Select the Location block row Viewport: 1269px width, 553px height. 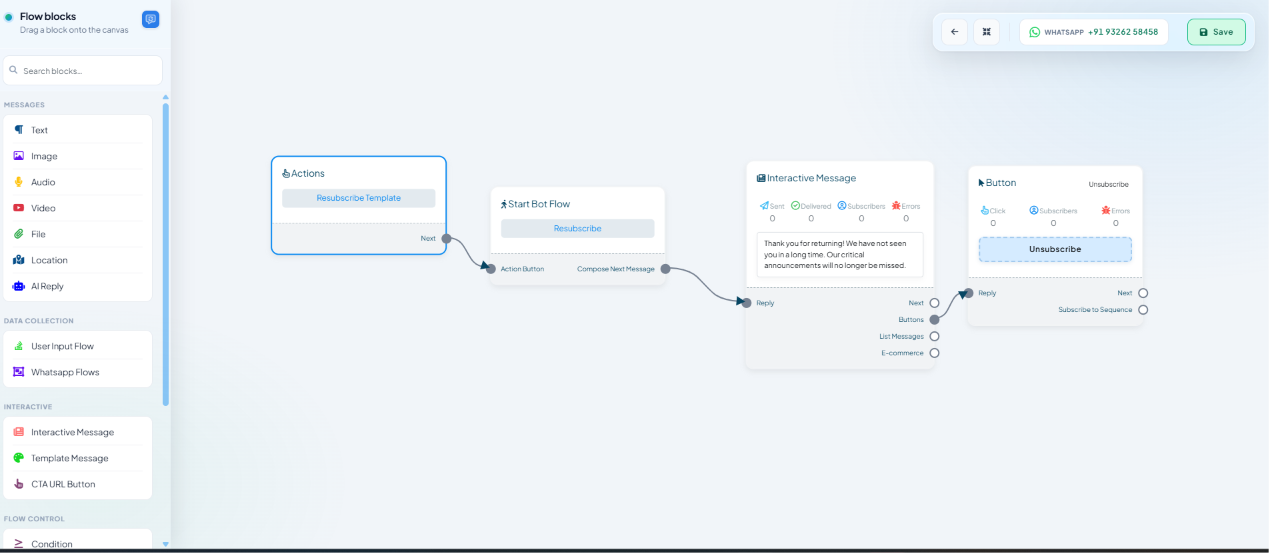(77, 260)
